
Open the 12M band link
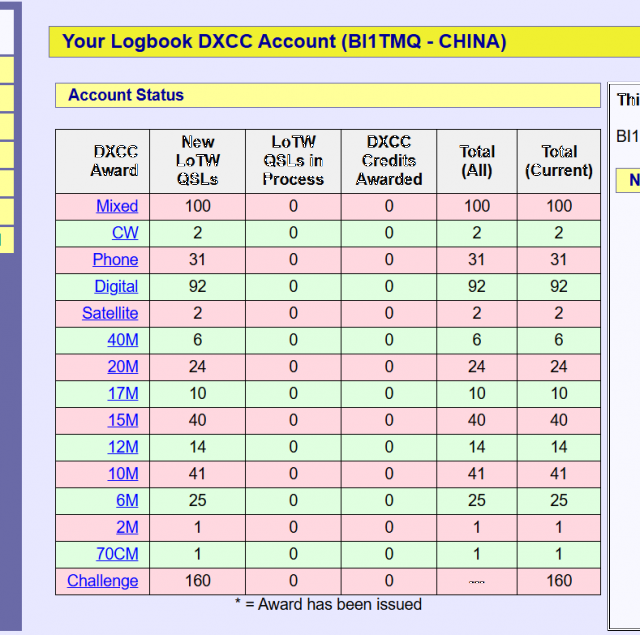[123, 447]
